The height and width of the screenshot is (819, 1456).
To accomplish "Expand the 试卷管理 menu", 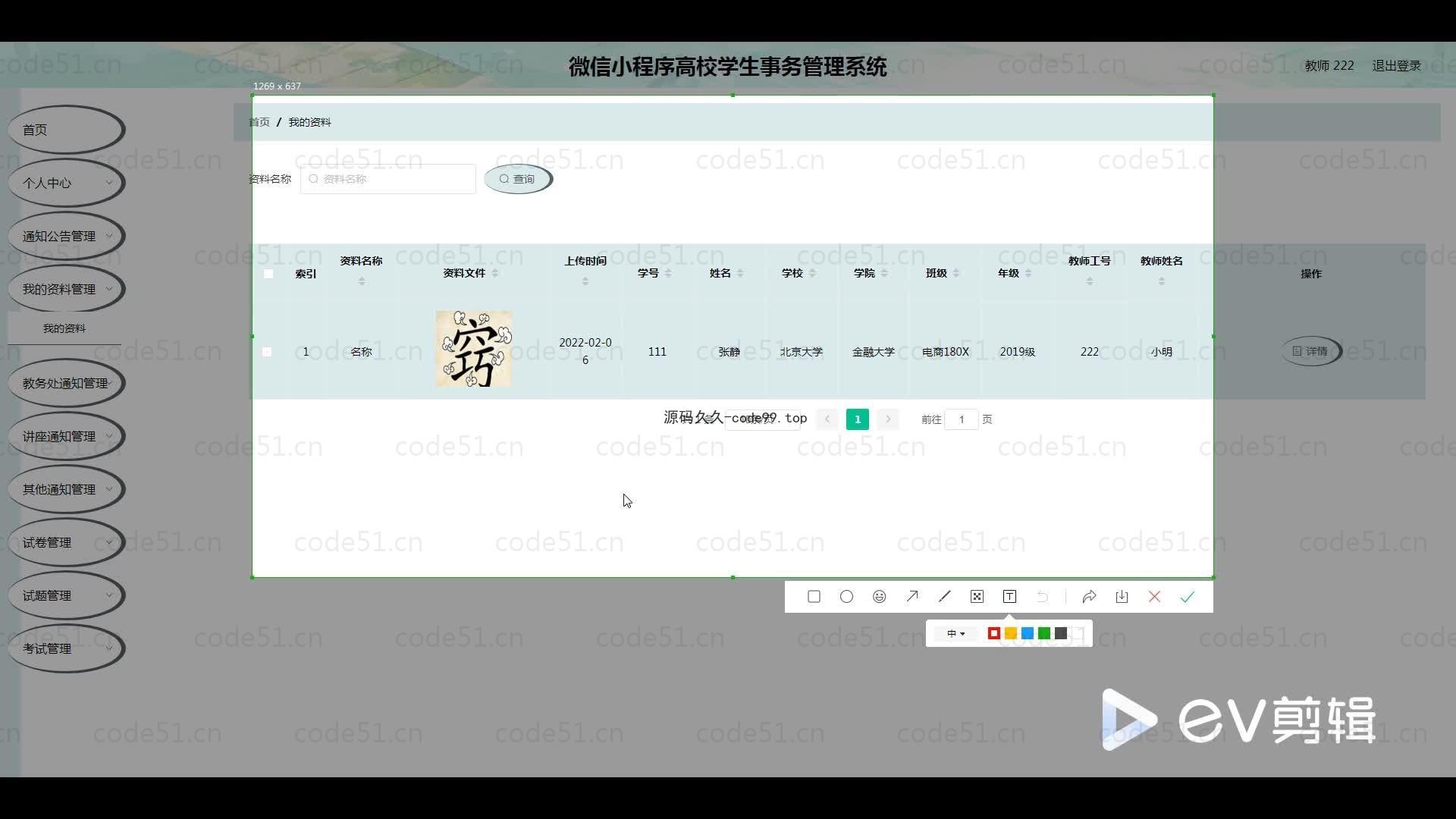I will [x=65, y=542].
